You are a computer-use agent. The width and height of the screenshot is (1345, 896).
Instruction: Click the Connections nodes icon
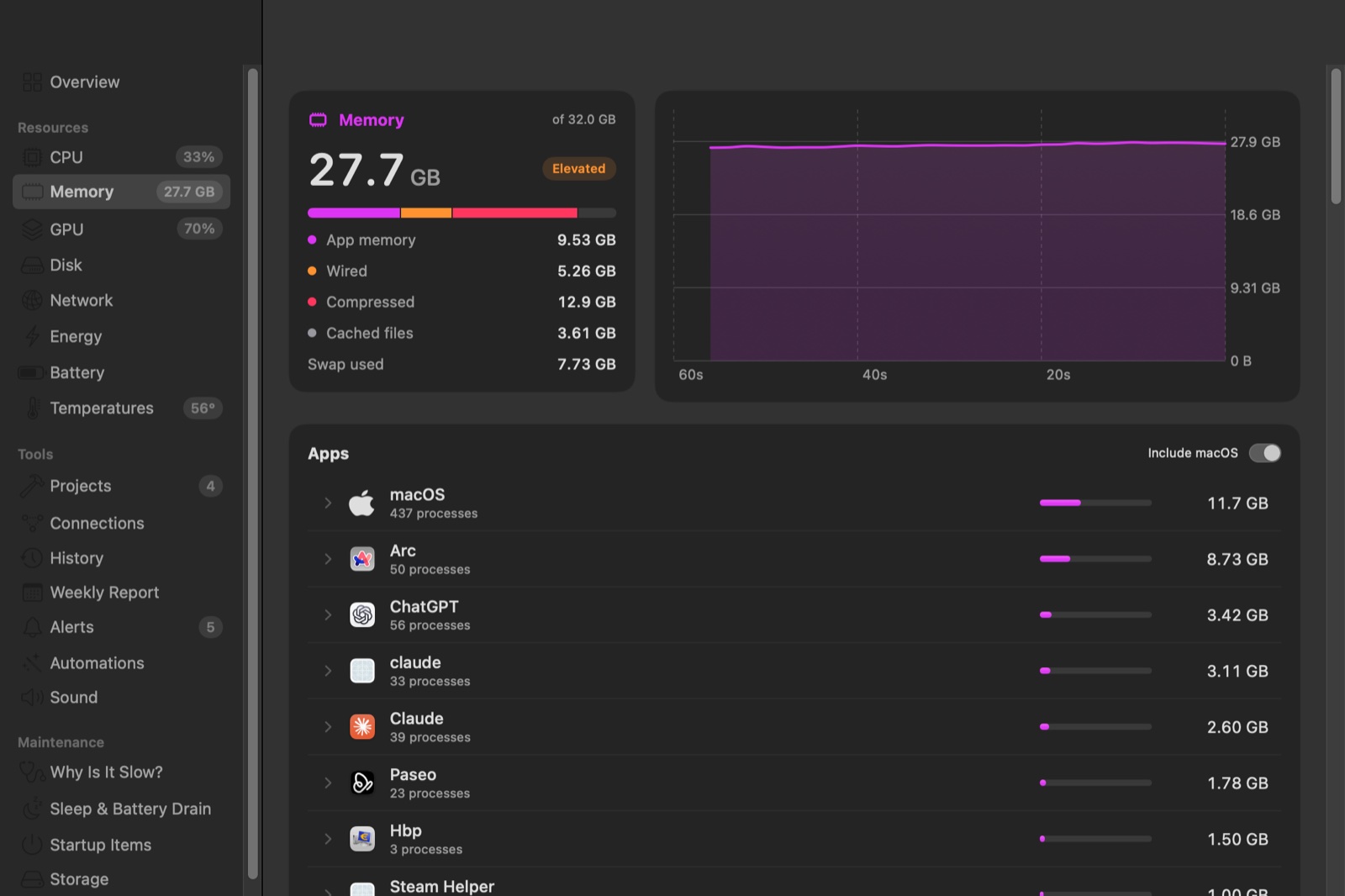[x=32, y=524]
